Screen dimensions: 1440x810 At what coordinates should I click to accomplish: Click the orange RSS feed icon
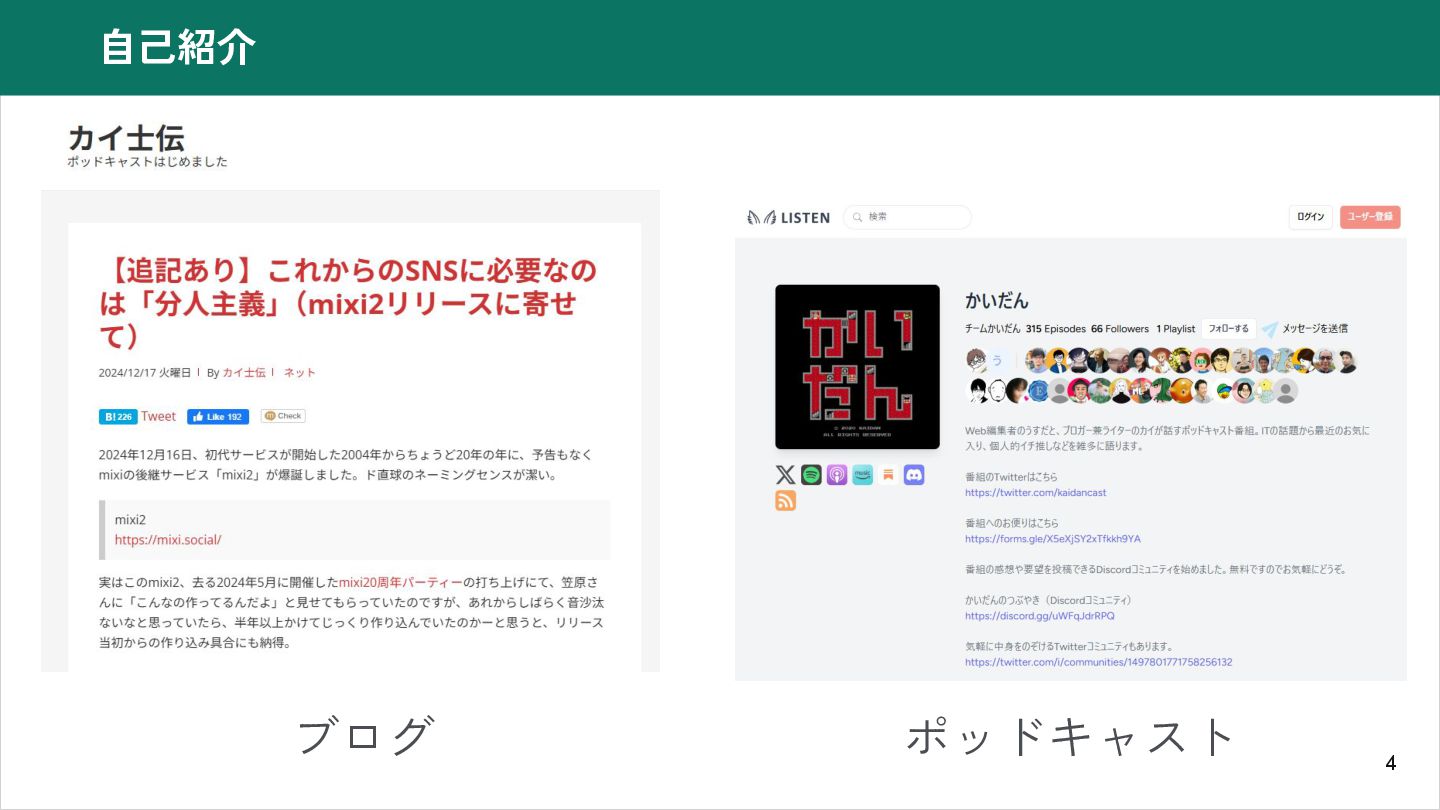point(786,500)
